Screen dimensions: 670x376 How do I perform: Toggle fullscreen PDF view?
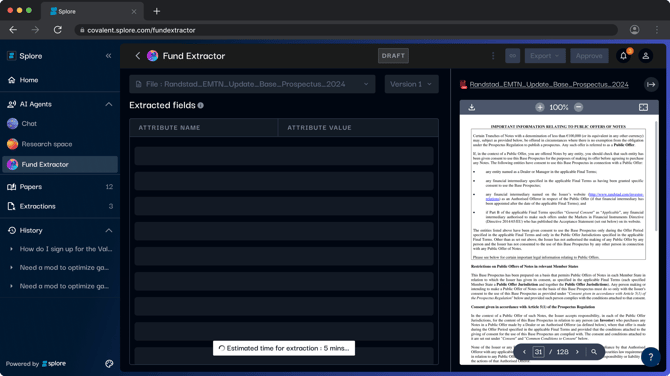click(643, 107)
